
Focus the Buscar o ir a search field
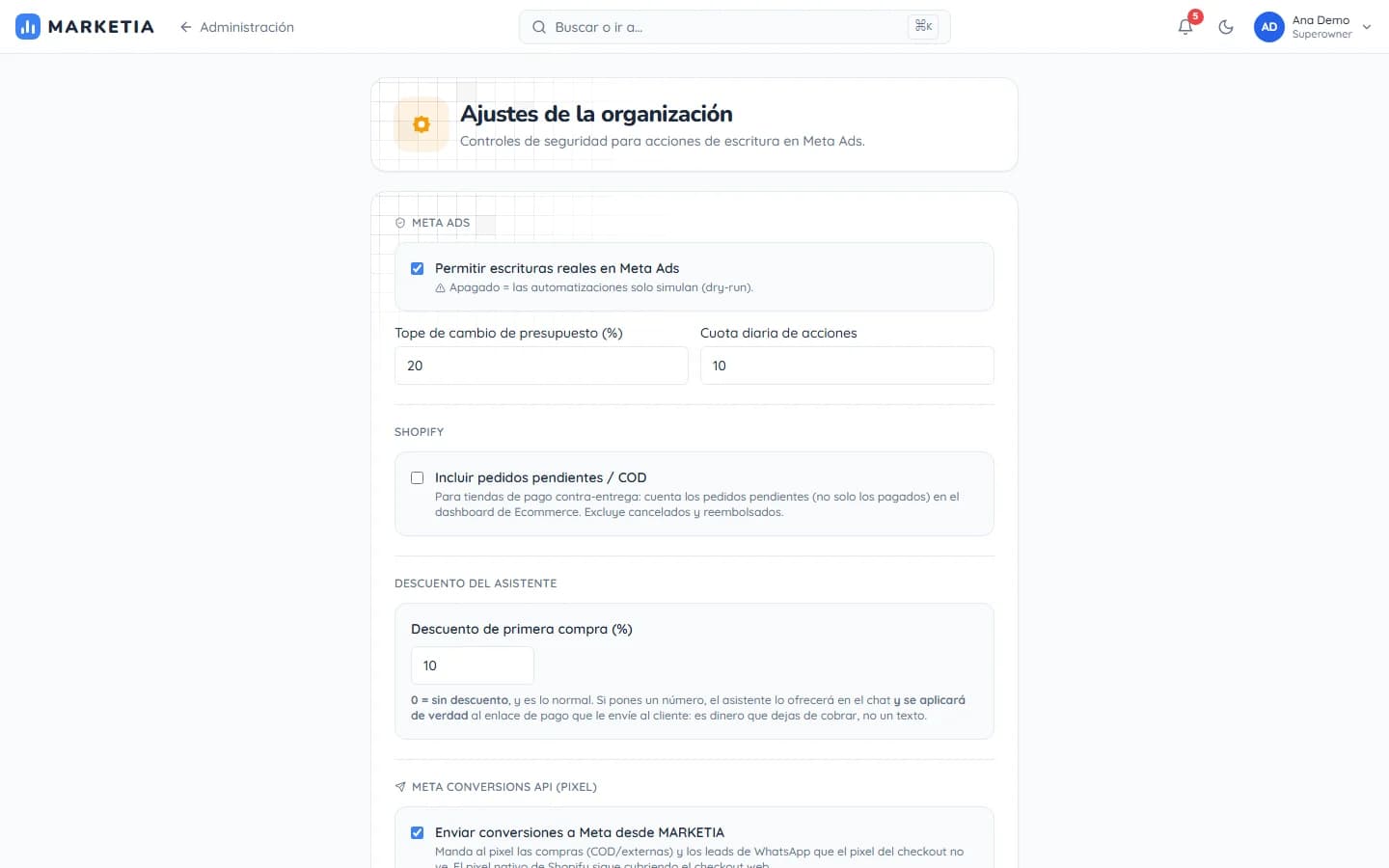click(735, 27)
